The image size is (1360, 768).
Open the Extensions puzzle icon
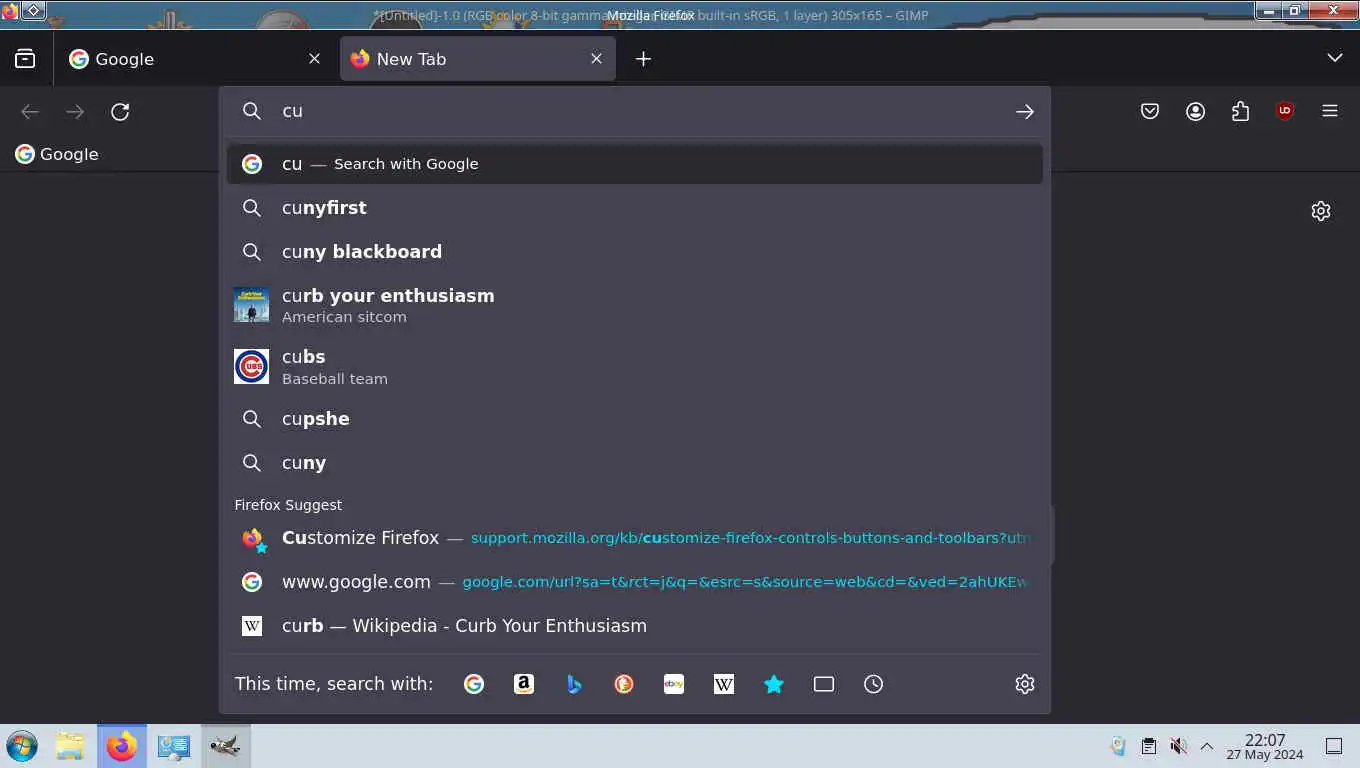click(1240, 112)
